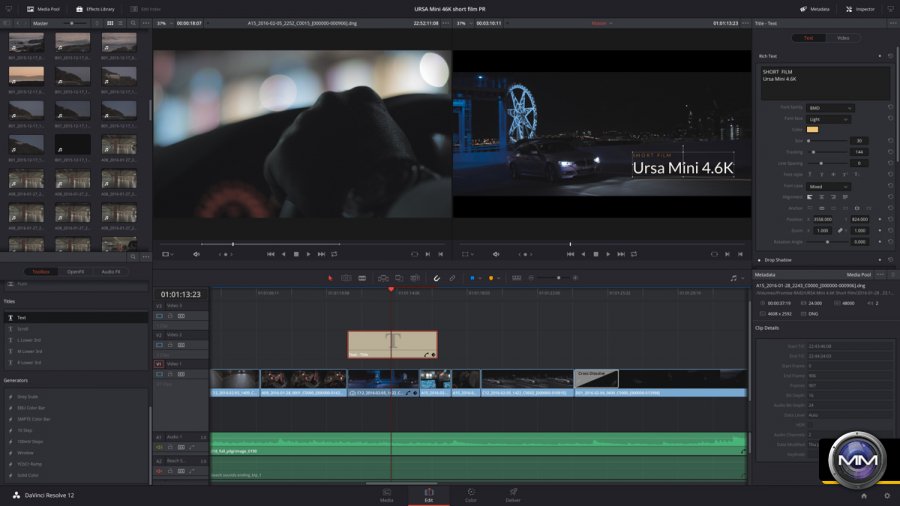Switch to the Audio FX tab

tap(111, 272)
